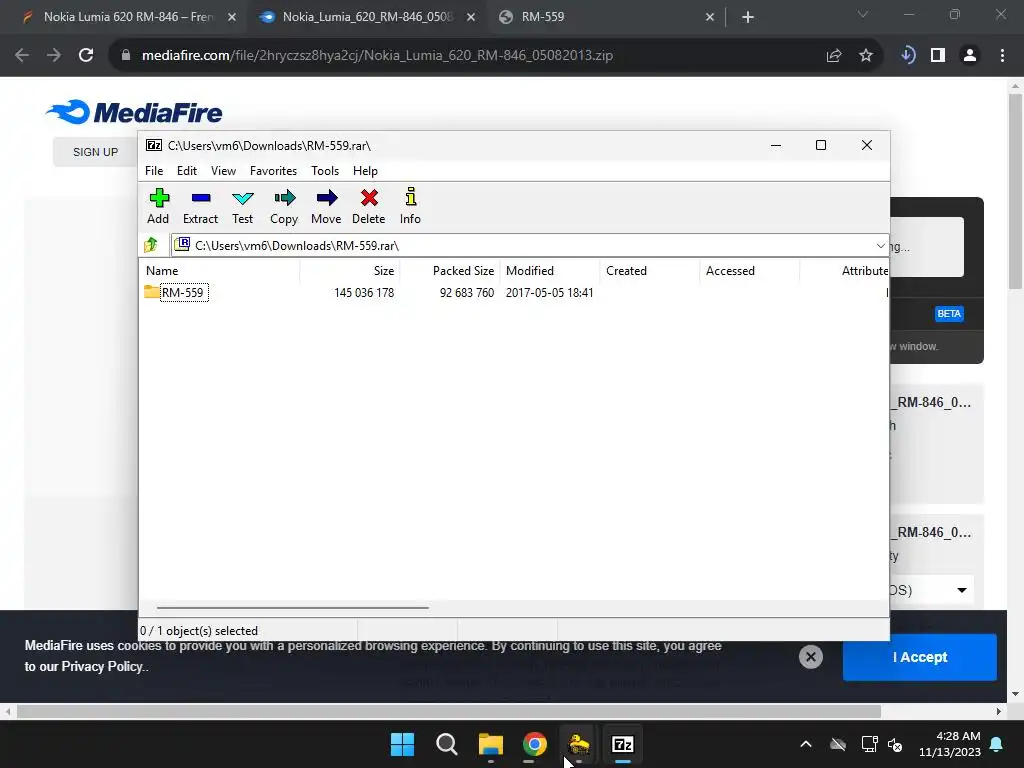Open the View menu
1024x768 pixels.
pyautogui.click(x=223, y=170)
